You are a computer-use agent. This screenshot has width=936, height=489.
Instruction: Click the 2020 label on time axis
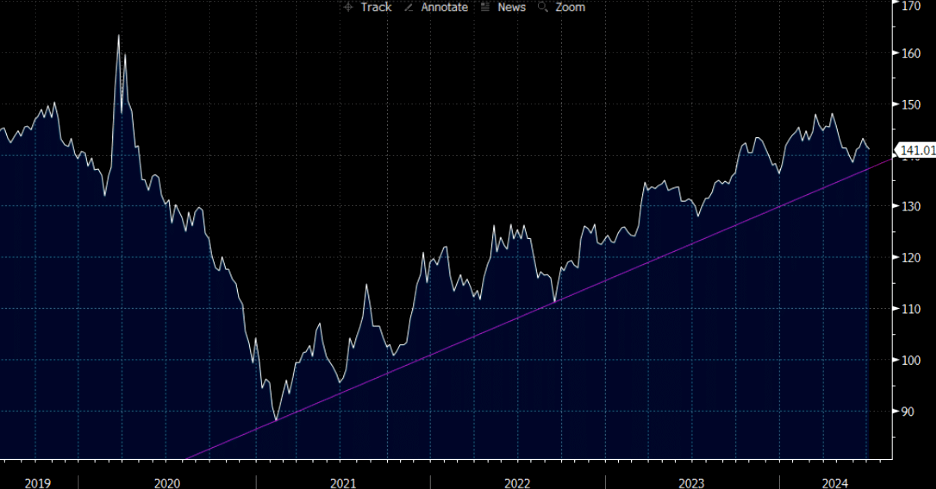[166, 483]
